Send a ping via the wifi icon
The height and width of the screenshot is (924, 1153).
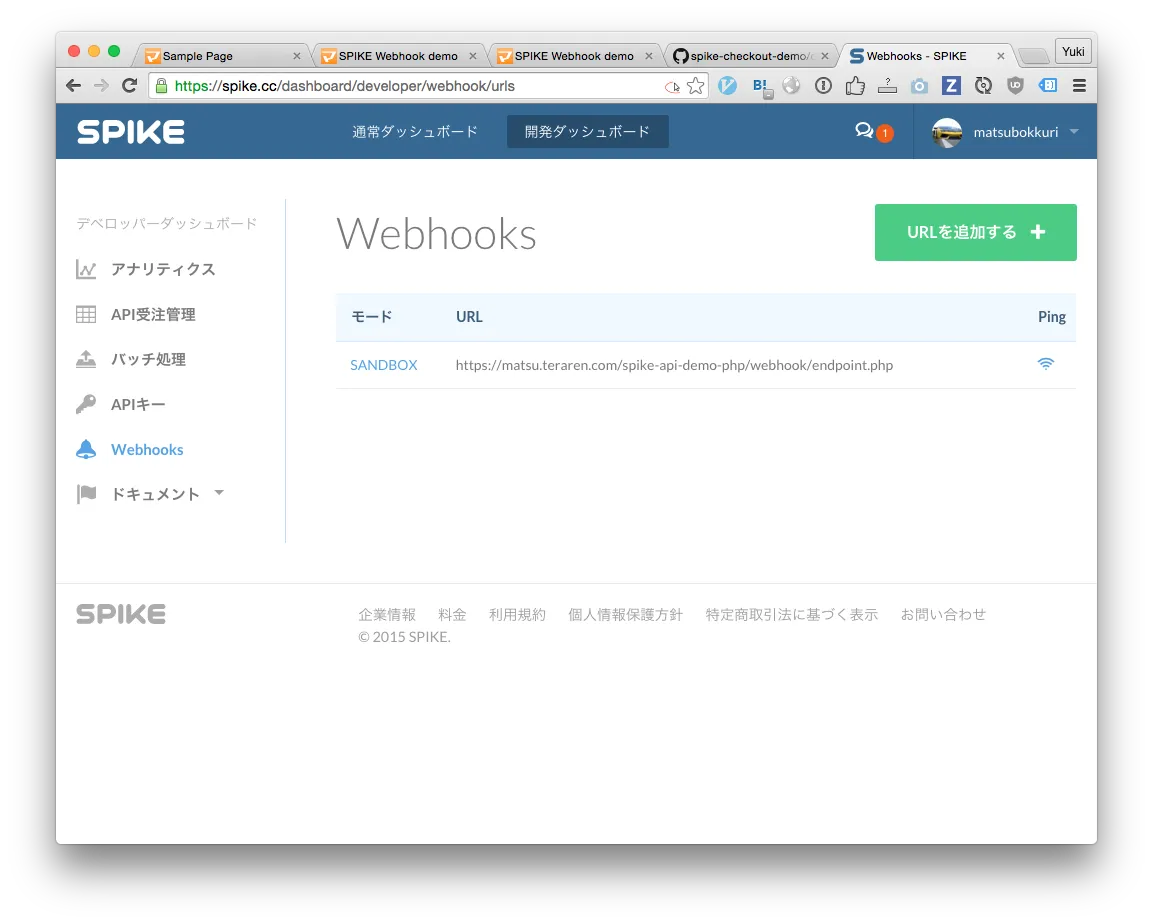pyautogui.click(x=1046, y=364)
